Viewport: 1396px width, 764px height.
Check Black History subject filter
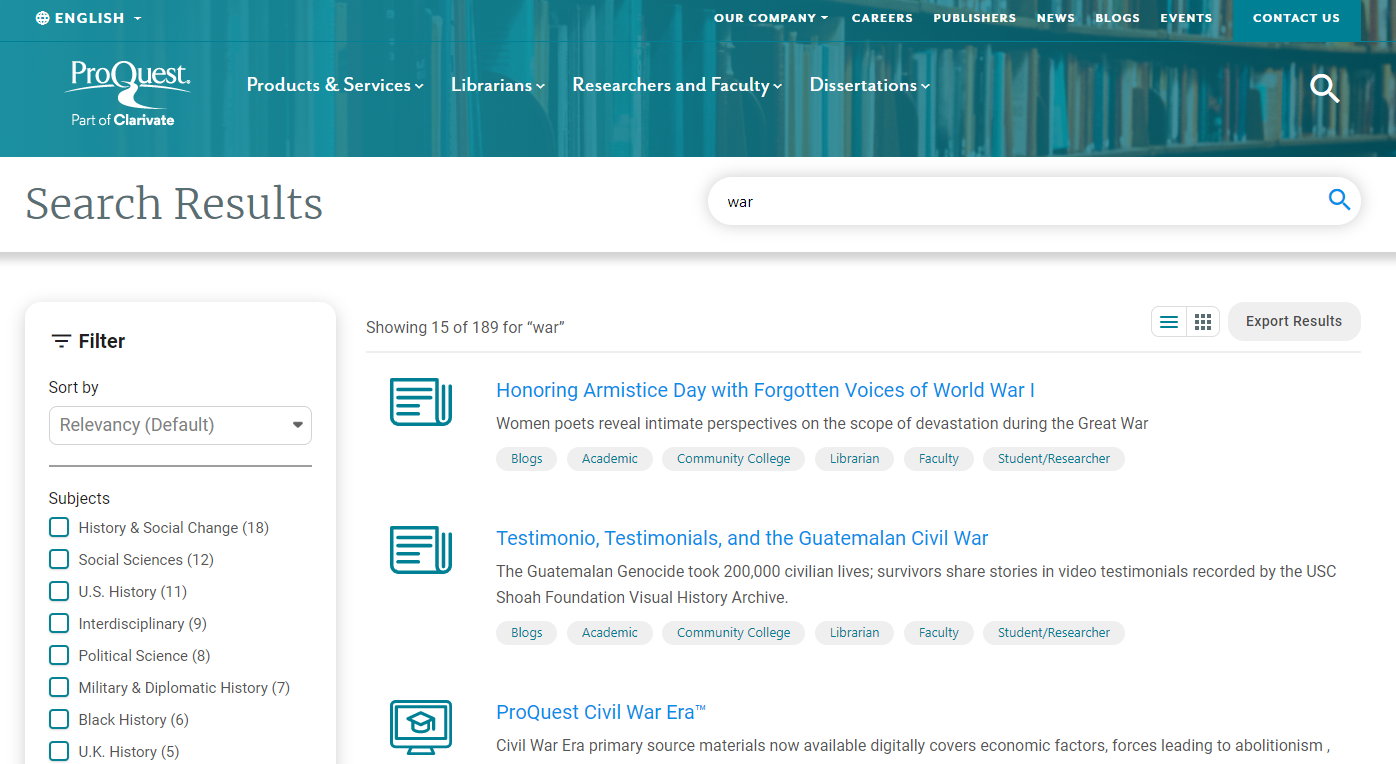tap(59, 719)
